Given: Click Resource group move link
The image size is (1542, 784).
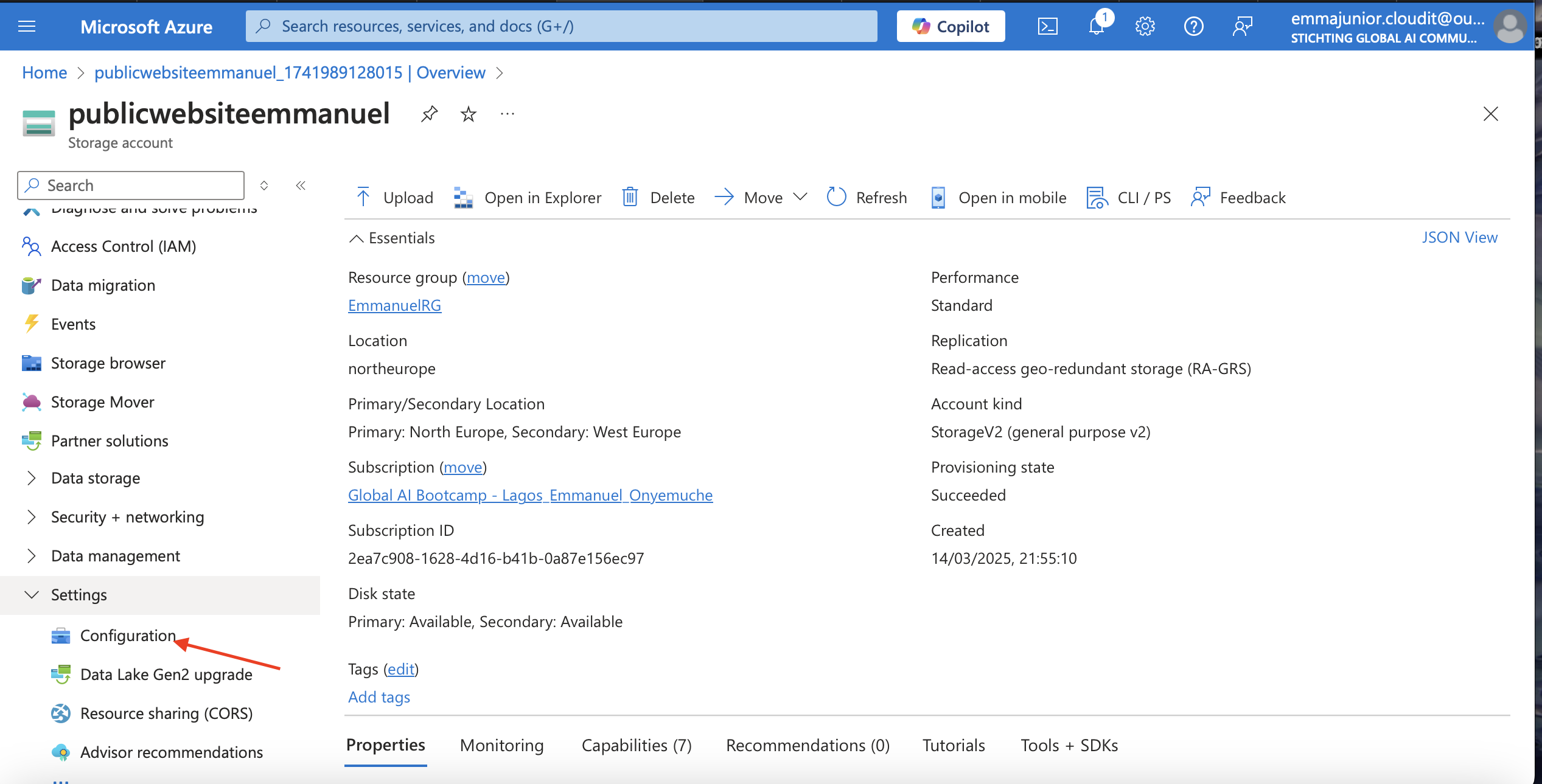Looking at the screenshot, I should pos(486,277).
